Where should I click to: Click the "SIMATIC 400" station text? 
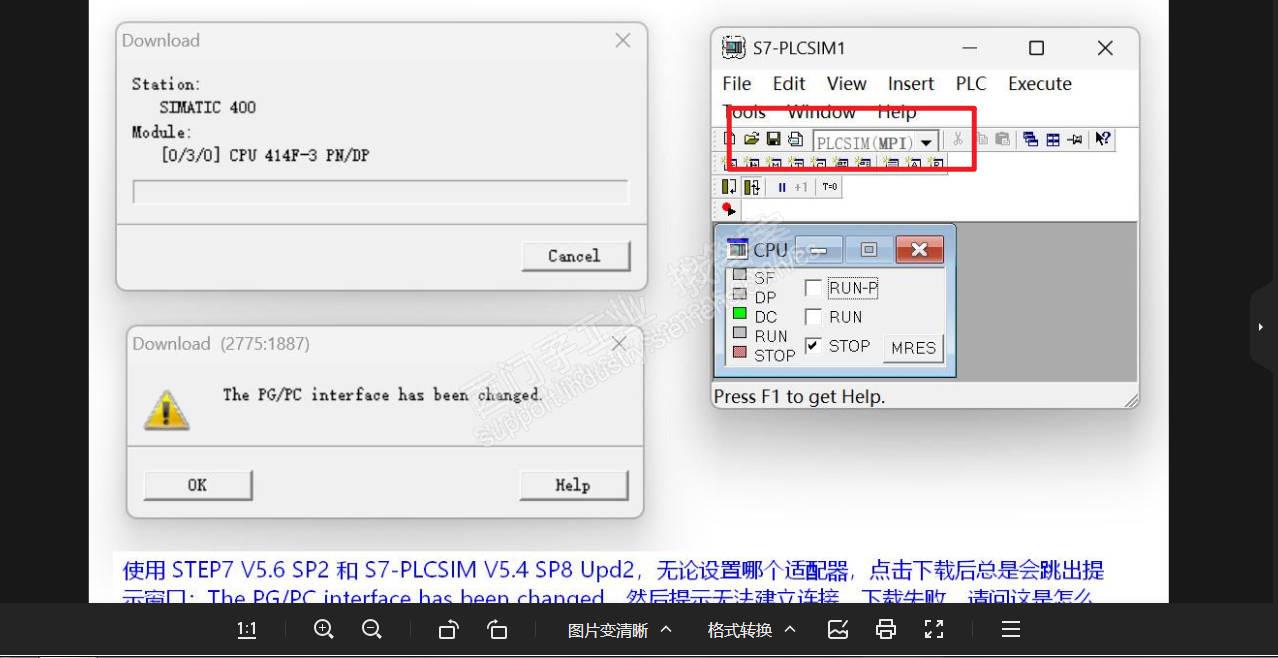click(x=207, y=107)
